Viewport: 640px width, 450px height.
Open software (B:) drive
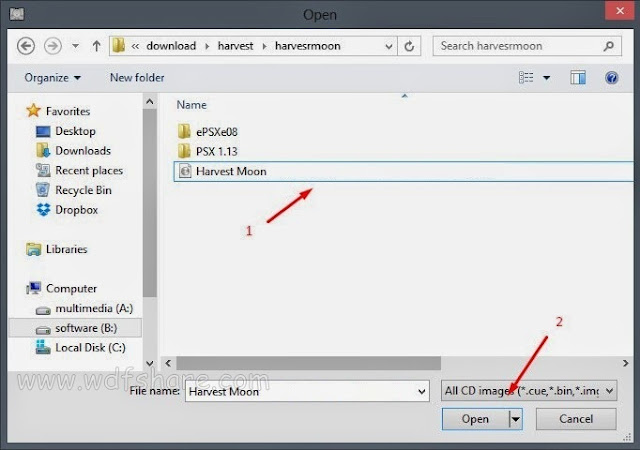86,328
